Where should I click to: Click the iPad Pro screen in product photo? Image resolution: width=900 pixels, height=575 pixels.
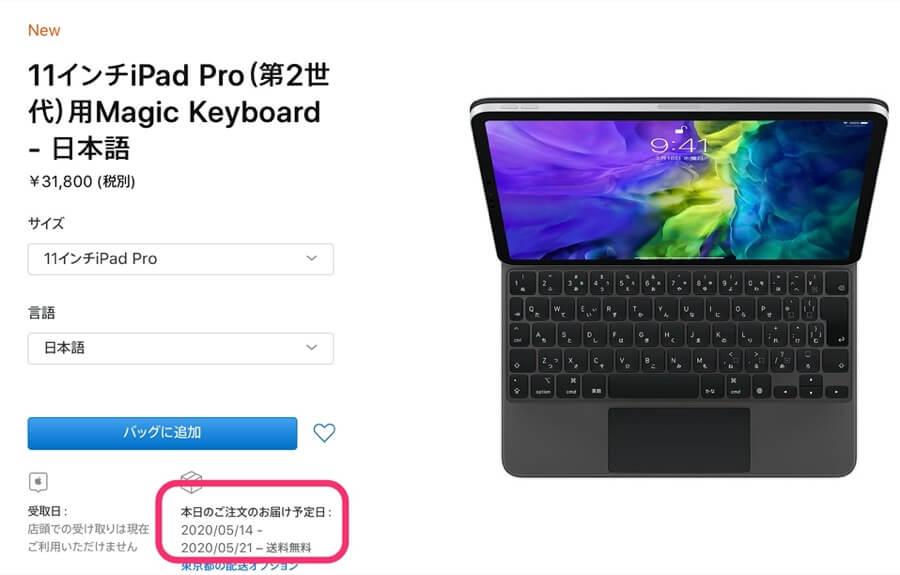tap(677, 188)
